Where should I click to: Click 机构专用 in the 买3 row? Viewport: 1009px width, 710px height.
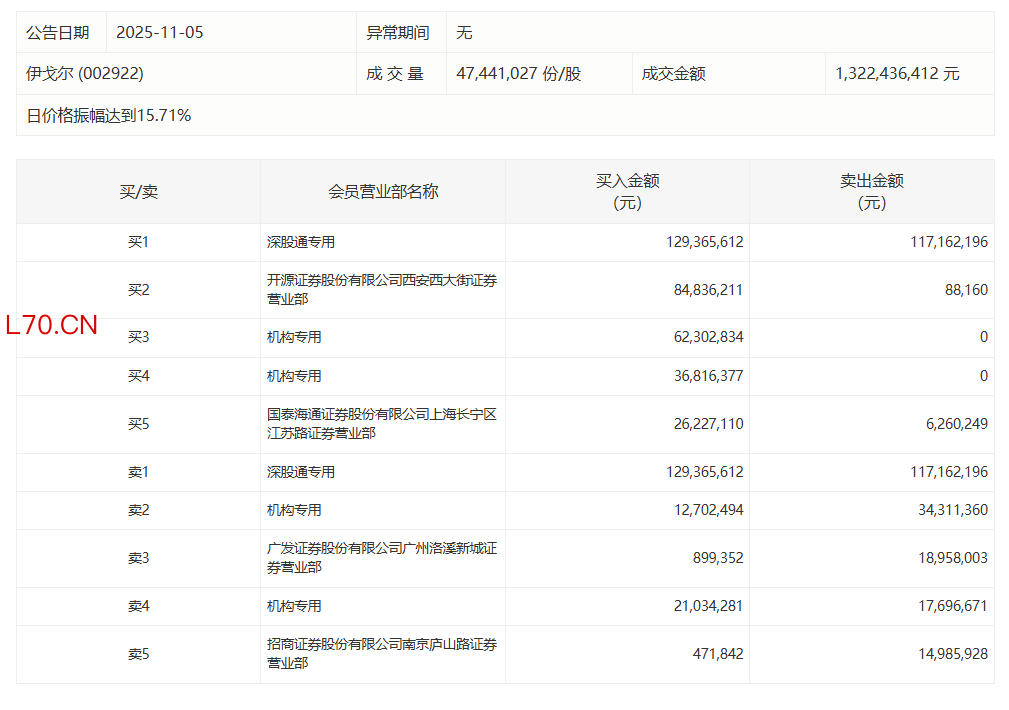click(x=294, y=337)
